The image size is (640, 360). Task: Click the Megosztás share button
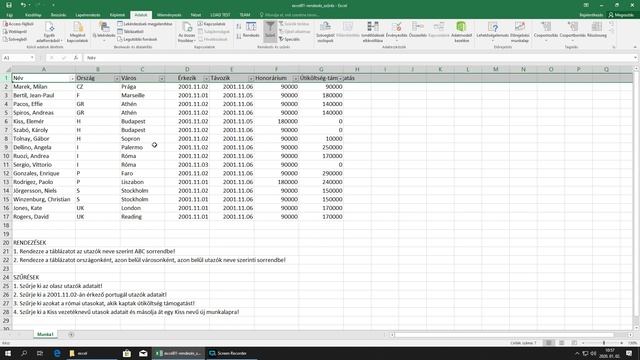[621, 15]
